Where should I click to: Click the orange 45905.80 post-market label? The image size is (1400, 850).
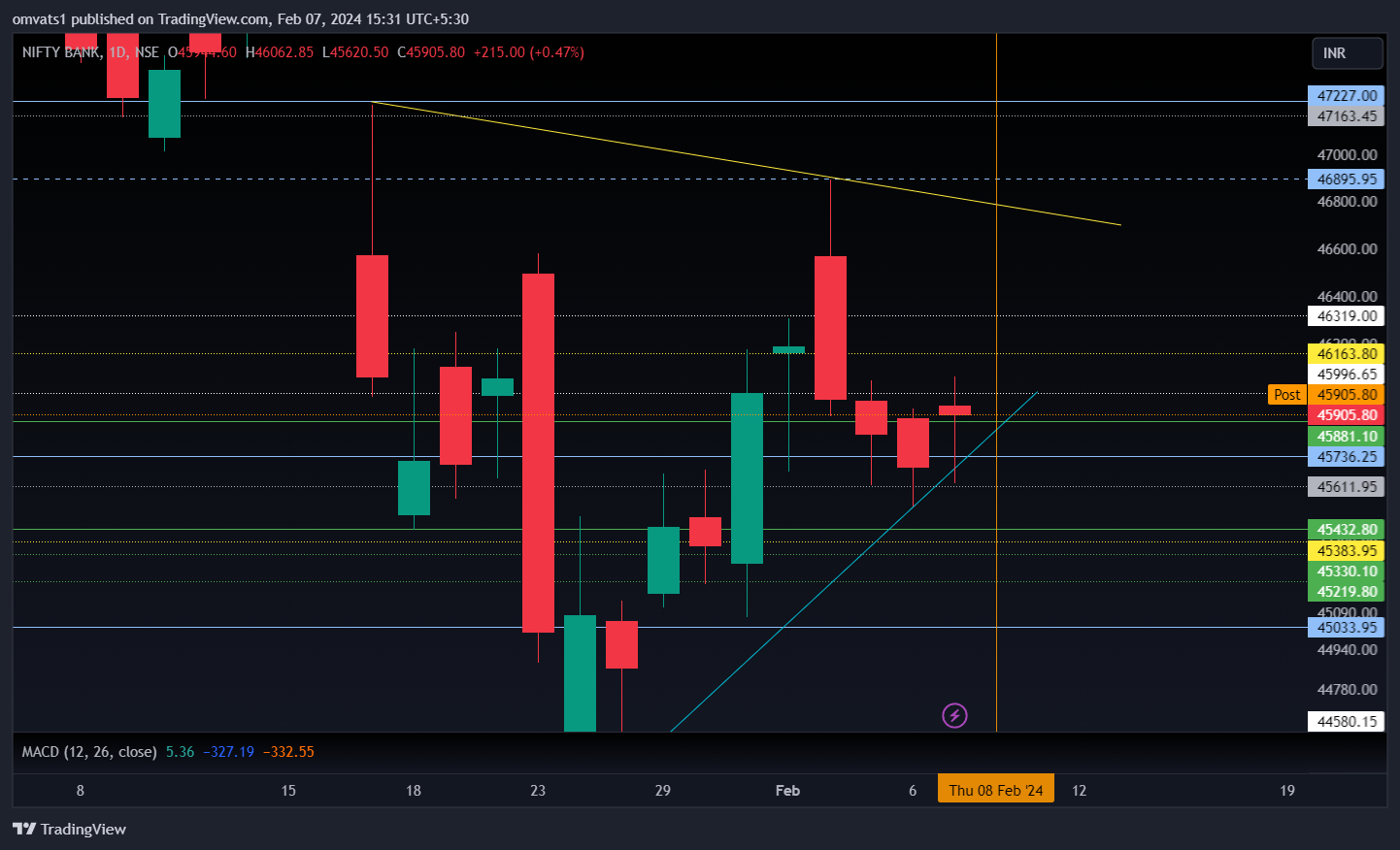coord(1347,394)
